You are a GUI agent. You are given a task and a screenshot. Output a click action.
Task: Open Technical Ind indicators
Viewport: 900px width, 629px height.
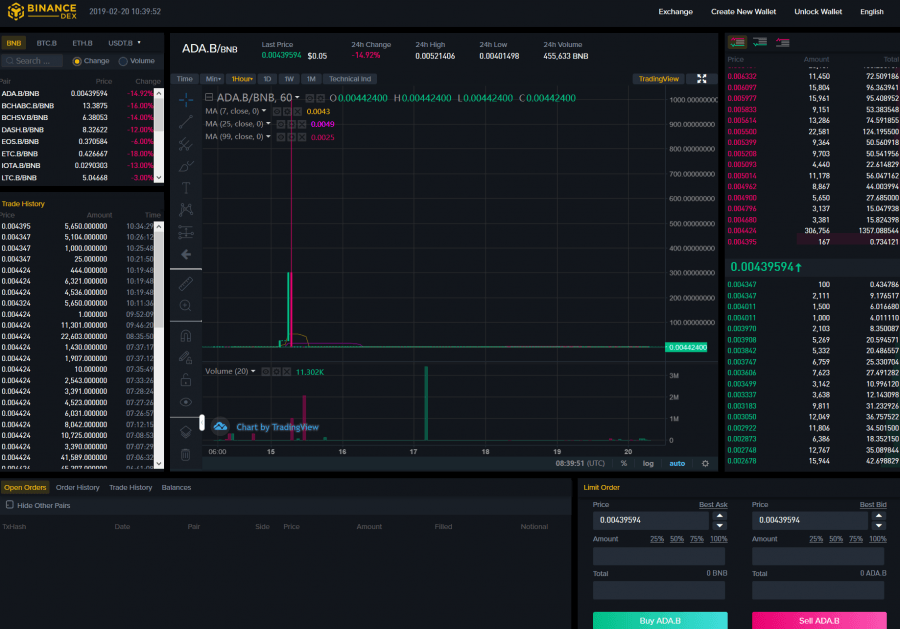click(350, 79)
